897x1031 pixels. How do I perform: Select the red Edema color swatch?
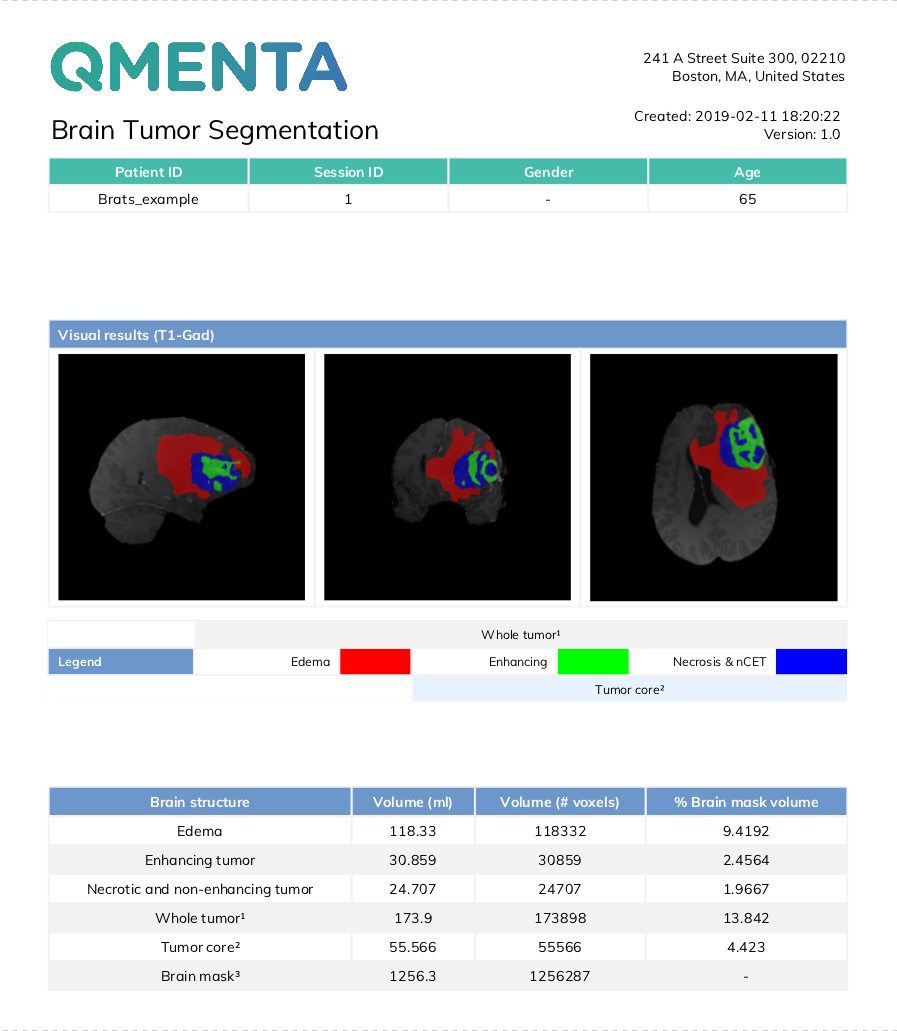point(375,661)
